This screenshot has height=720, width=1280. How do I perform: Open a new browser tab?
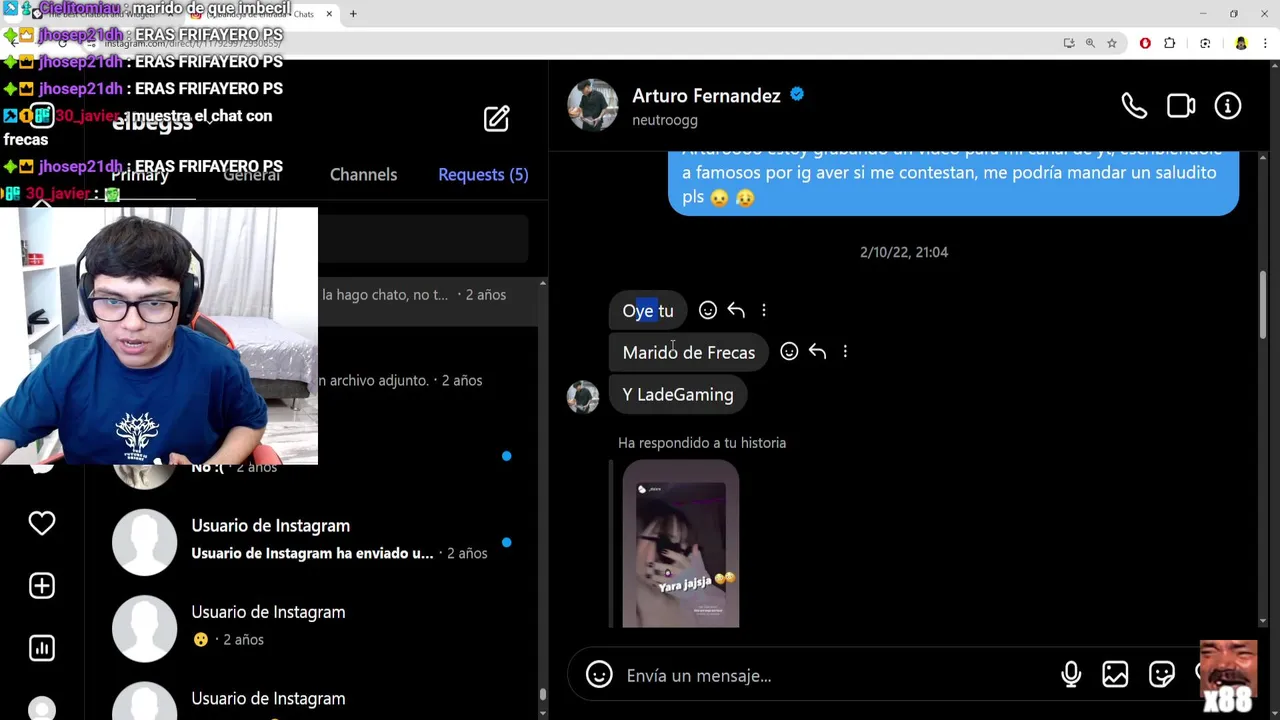tap(353, 14)
